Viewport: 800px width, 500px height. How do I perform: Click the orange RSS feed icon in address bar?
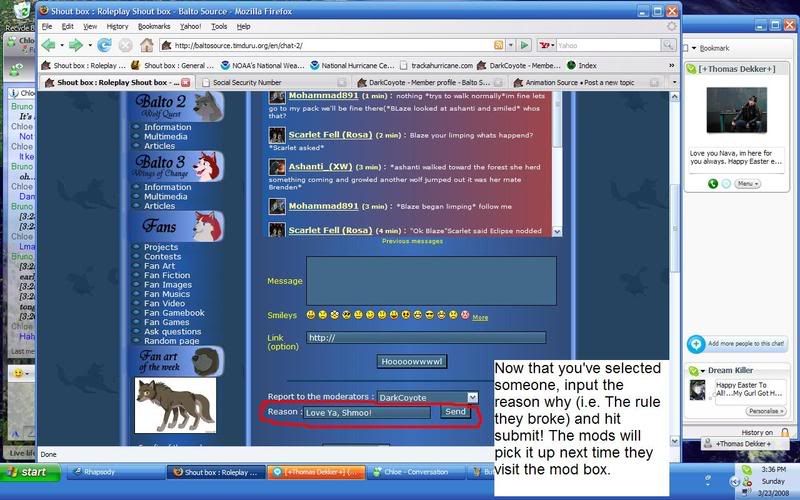click(498, 45)
